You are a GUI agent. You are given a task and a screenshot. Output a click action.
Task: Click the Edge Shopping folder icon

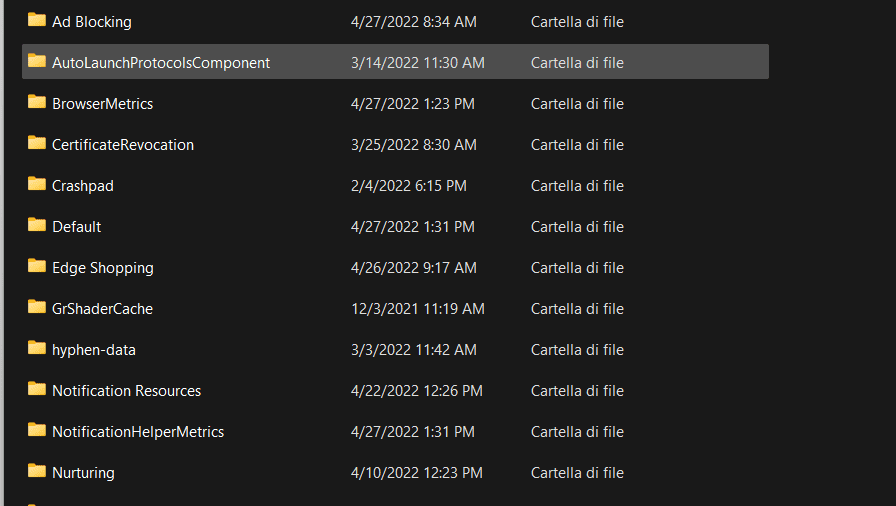pyautogui.click(x=37, y=266)
